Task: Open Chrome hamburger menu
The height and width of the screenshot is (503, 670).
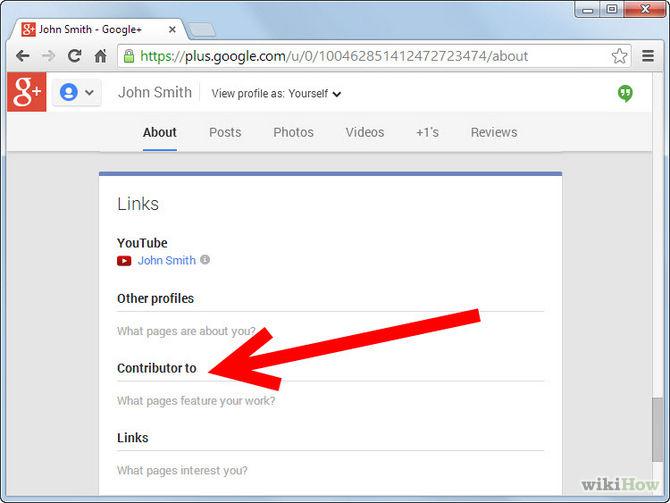Action: tap(648, 56)
